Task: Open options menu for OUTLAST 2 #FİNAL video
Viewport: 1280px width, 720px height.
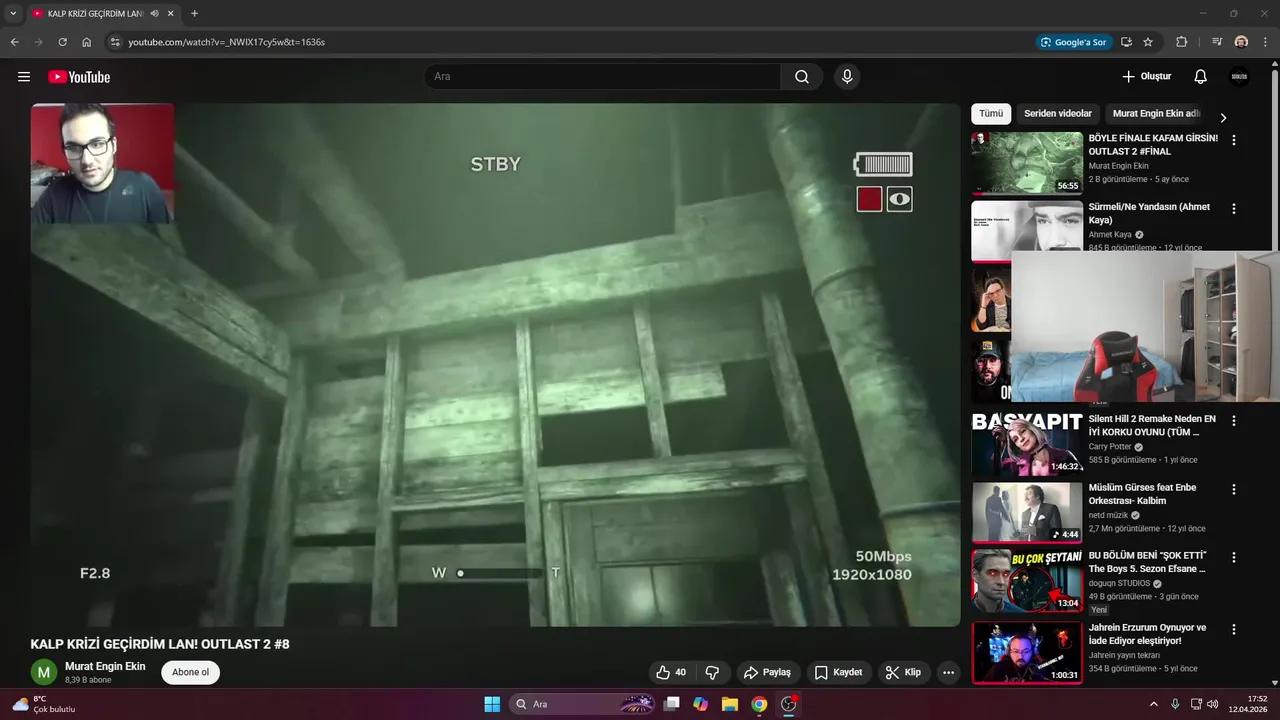Action: pyautogui.click(x=1233, y=141)
